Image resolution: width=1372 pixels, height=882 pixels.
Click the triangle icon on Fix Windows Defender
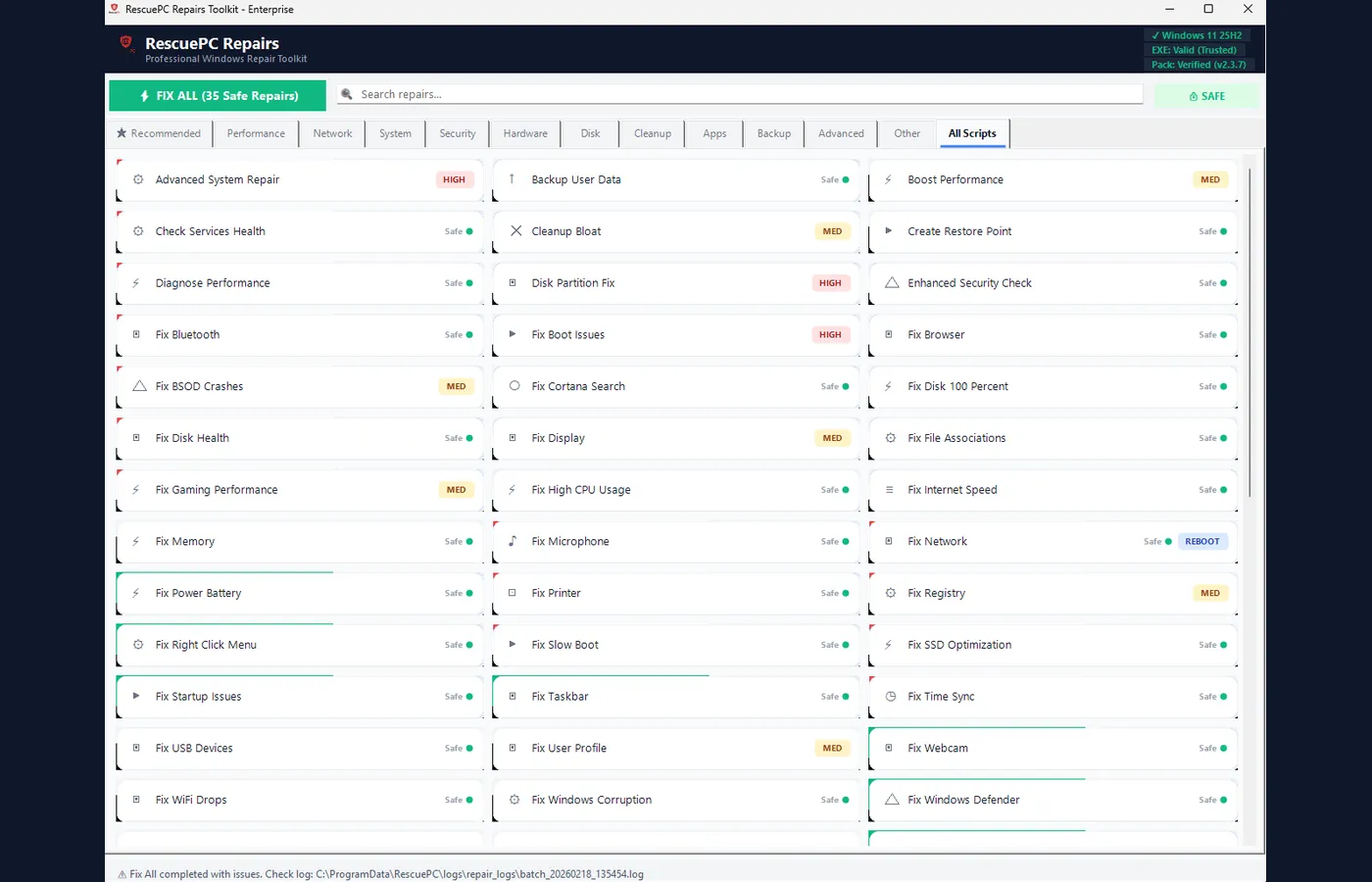pyautogui.click(x=892, y=800)
